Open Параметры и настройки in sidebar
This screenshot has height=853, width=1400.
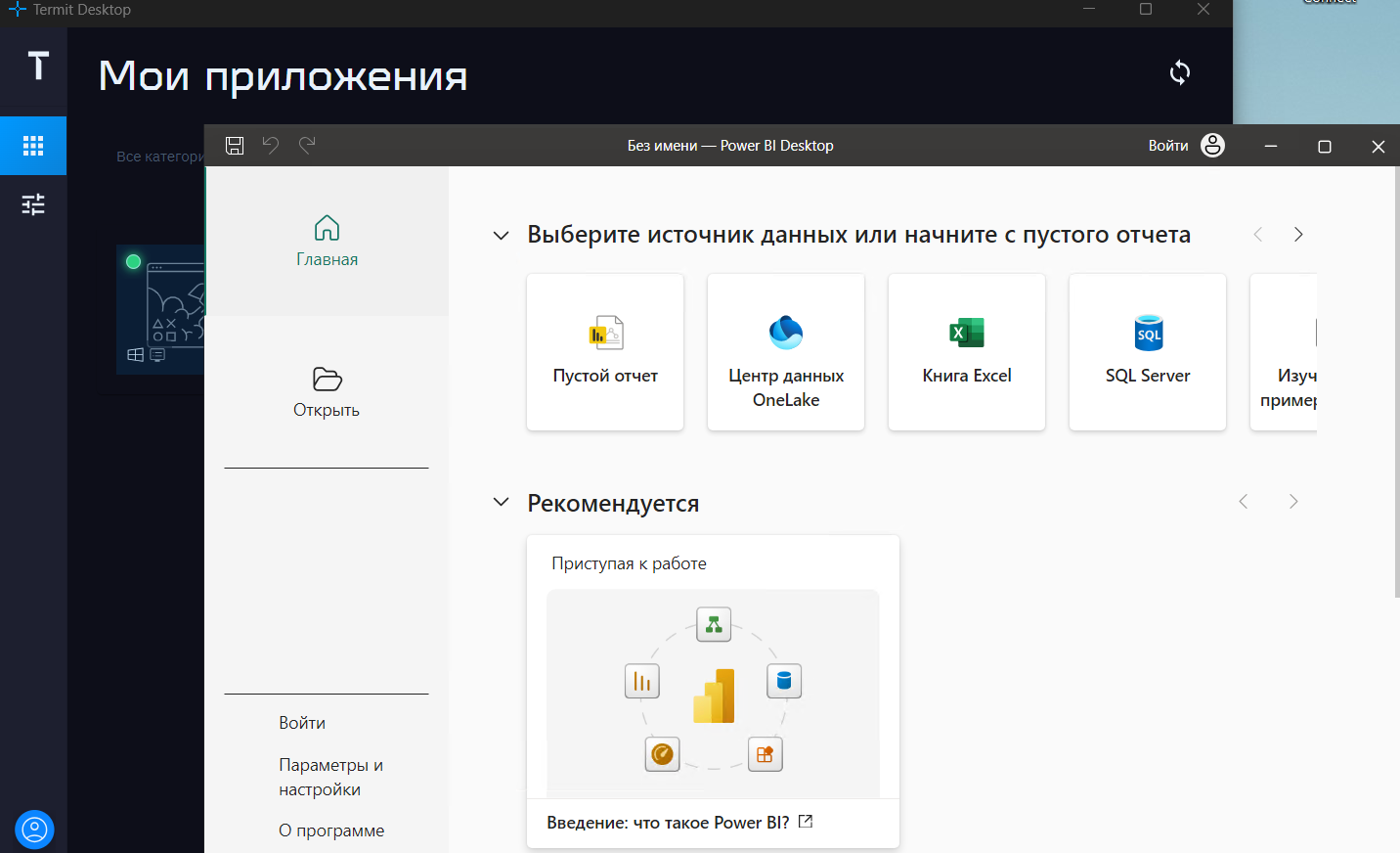click(x=330, y=777)
